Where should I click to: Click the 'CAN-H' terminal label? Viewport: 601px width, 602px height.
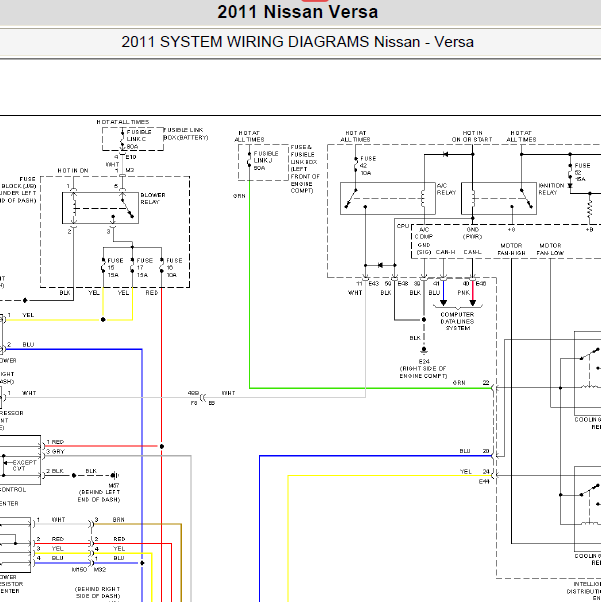[445, 252]
